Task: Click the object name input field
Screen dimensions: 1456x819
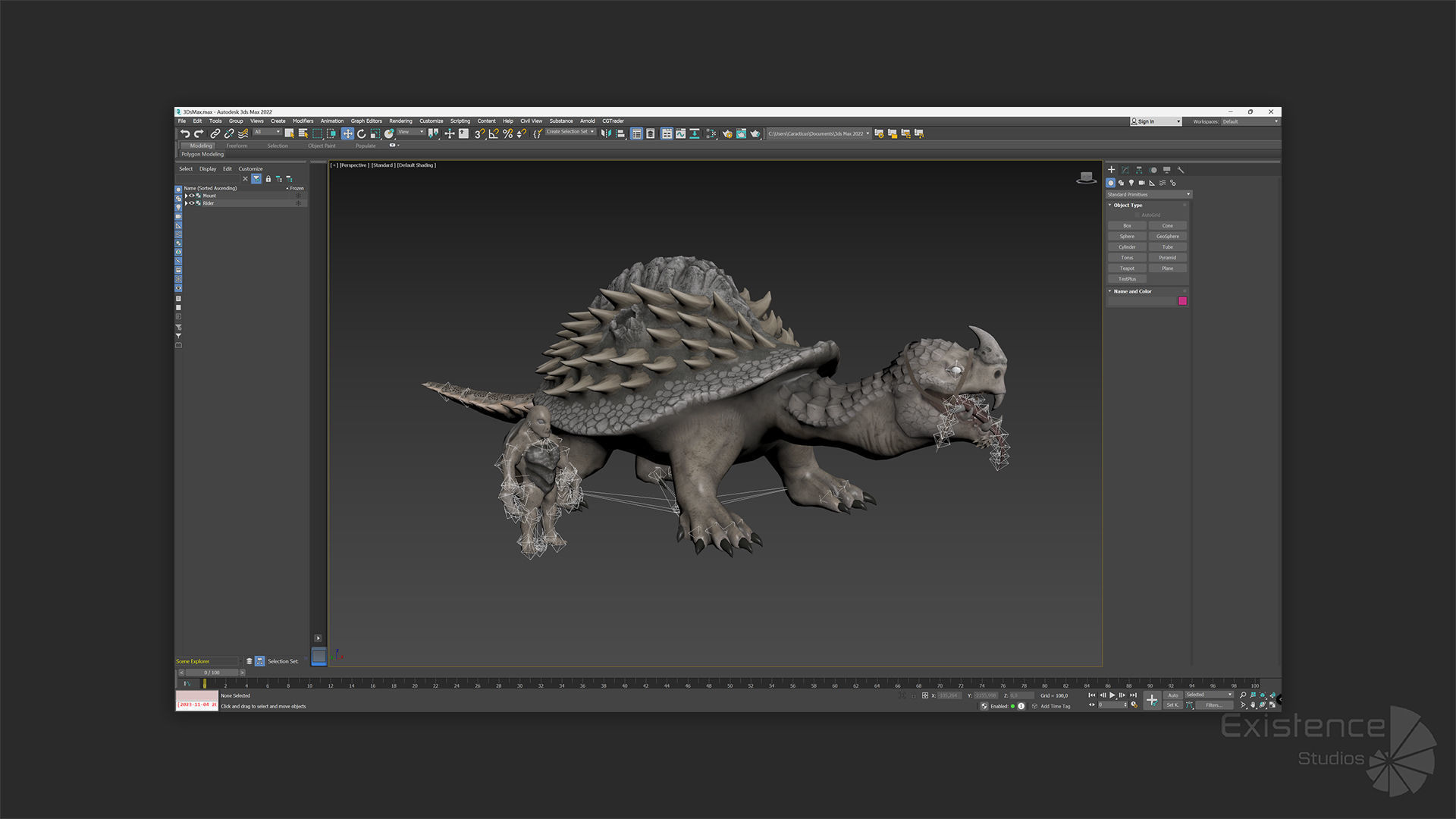Action: click(x=1142, y=301)
